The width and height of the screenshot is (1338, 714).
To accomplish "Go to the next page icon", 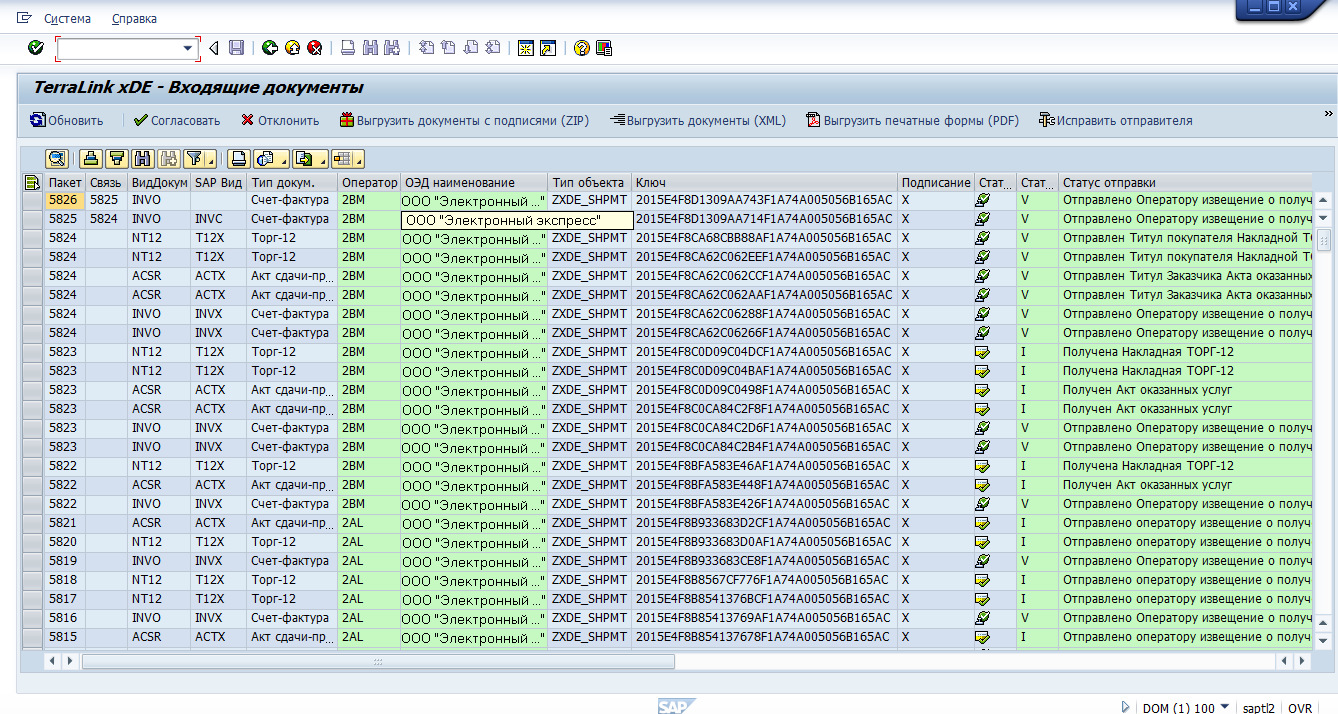I will (x=470, y=48).
